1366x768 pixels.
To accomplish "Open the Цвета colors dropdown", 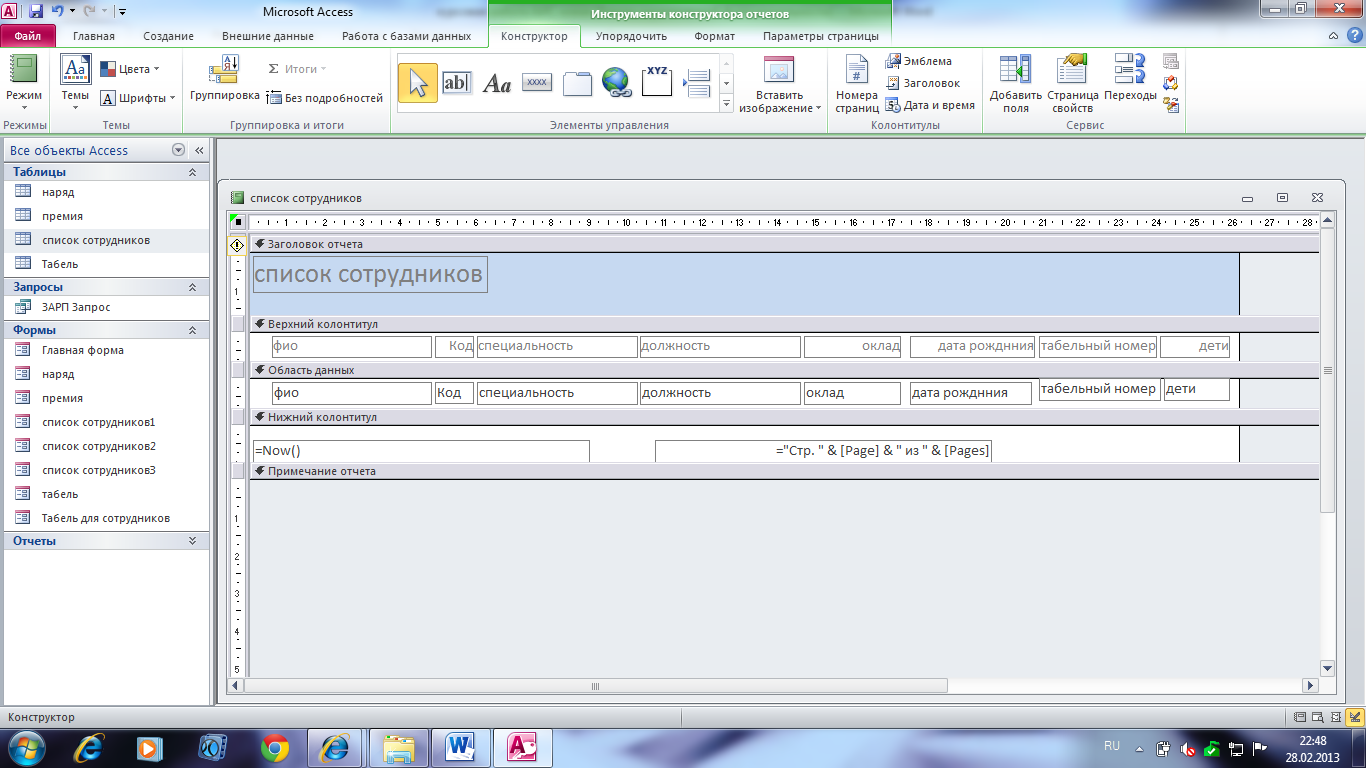I will (130, 69).
